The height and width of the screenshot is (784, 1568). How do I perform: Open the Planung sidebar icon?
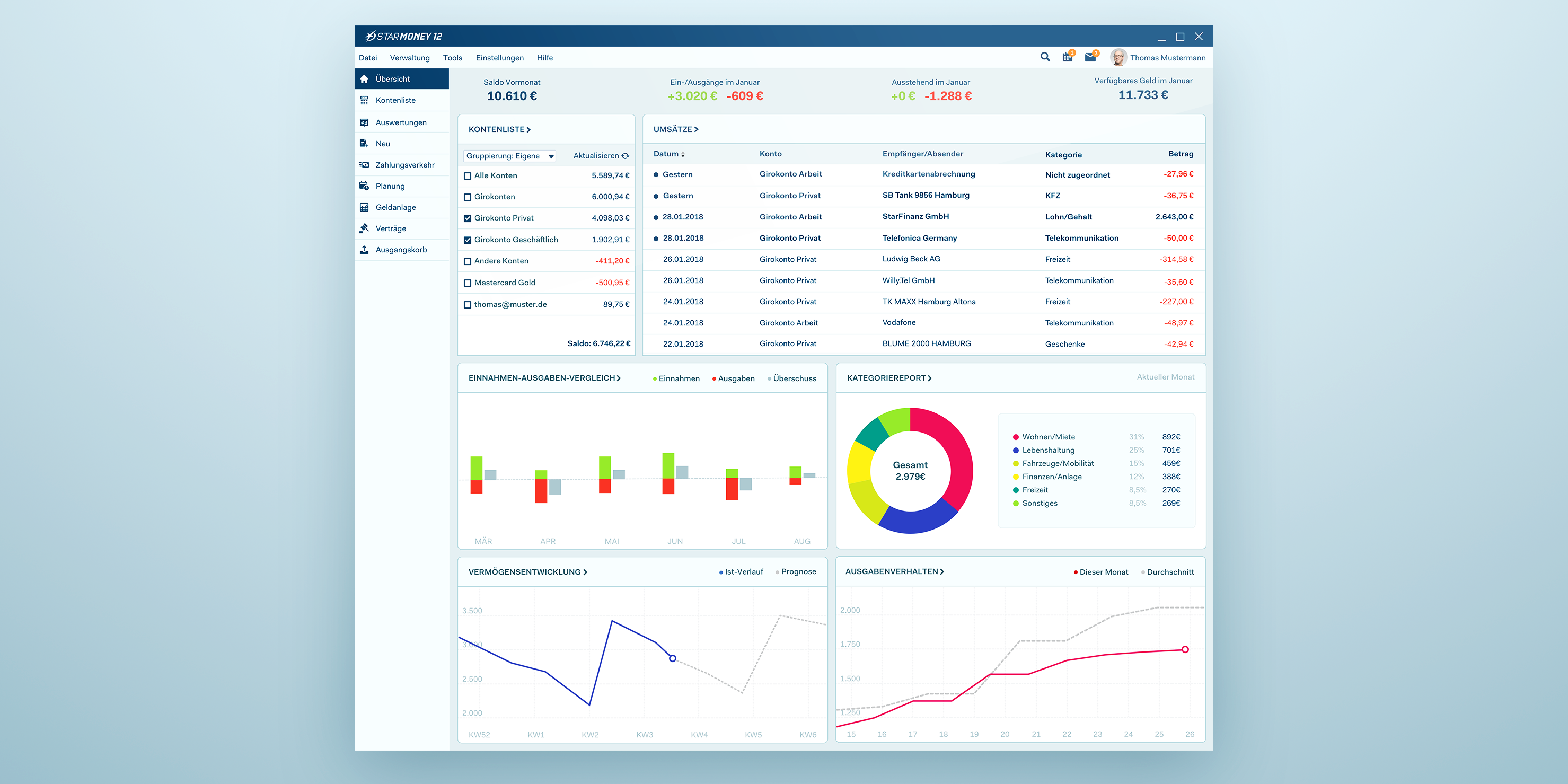[x=364, y=186]
